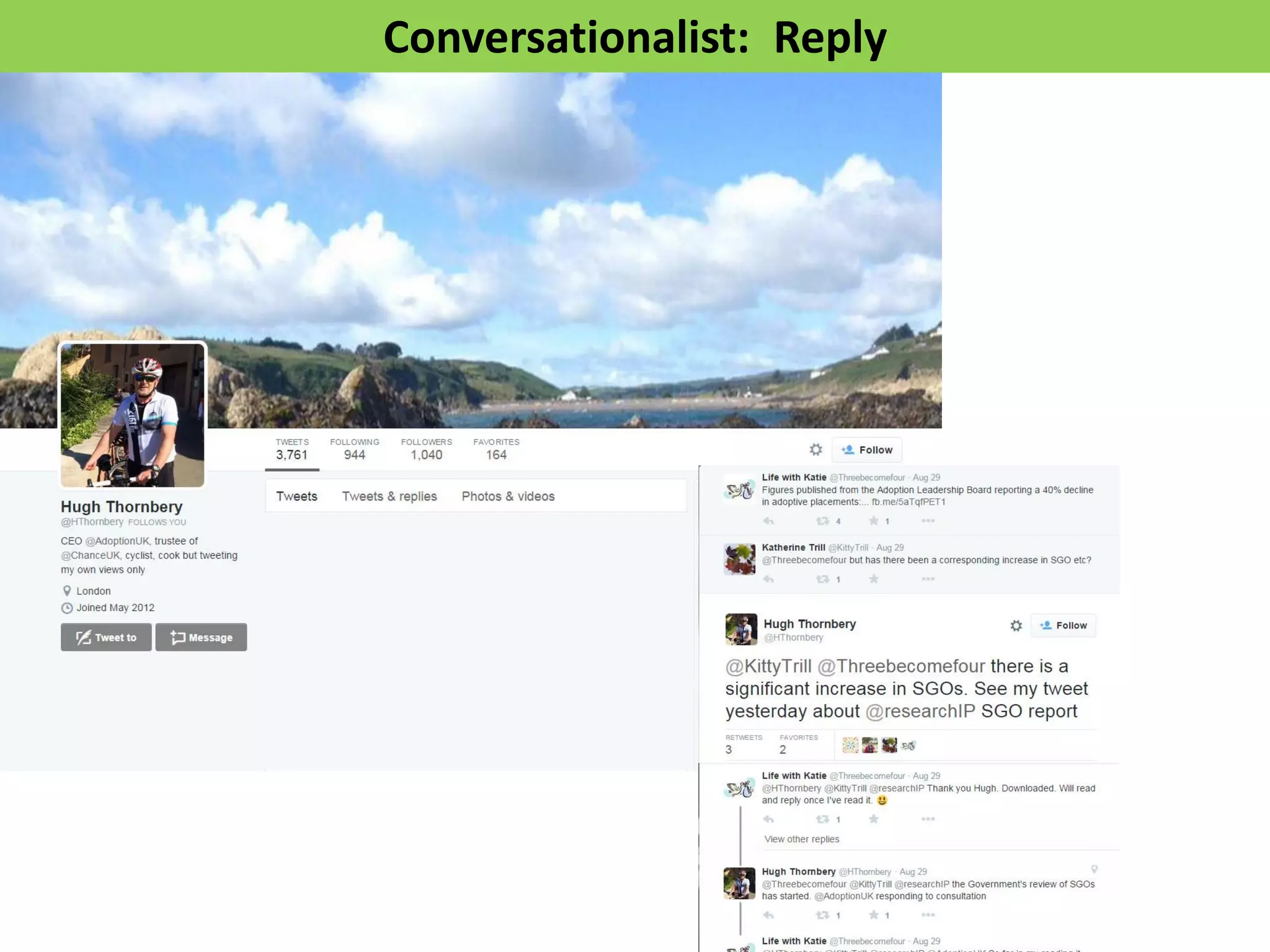The image size is (1270, 952).
Task: Reply to the Government's review of SGOs tweet
Action: tap(768, 915)
